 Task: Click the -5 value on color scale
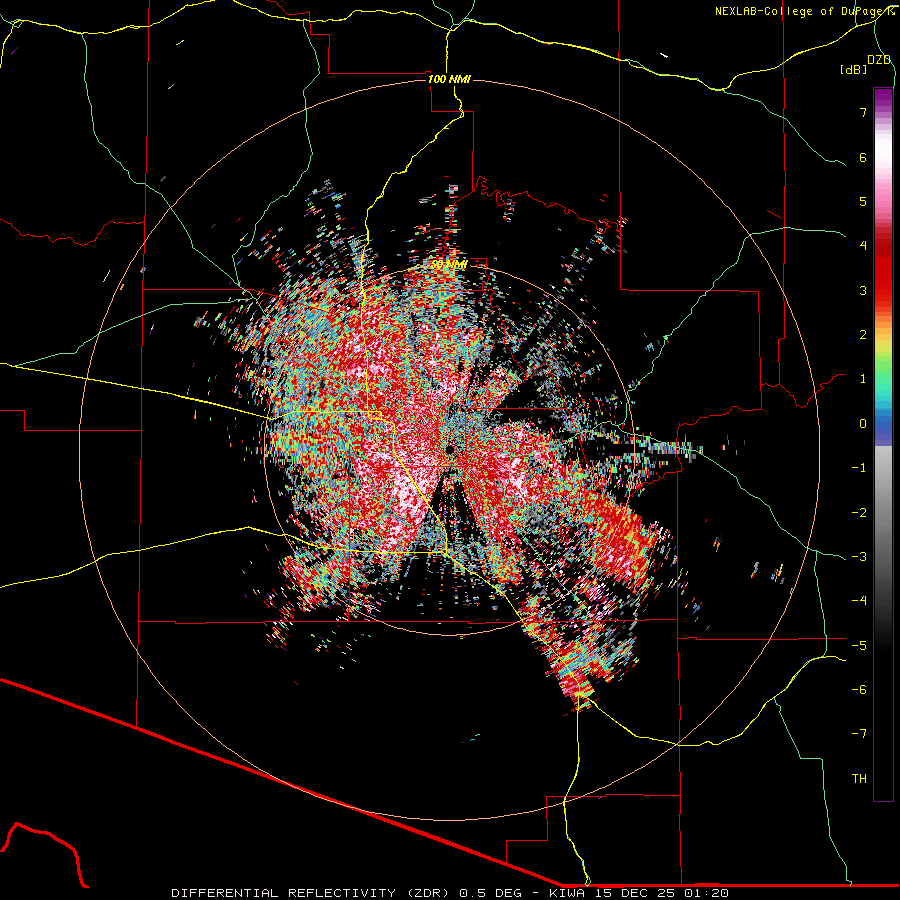pyautogui.click(x=859, y=645)
